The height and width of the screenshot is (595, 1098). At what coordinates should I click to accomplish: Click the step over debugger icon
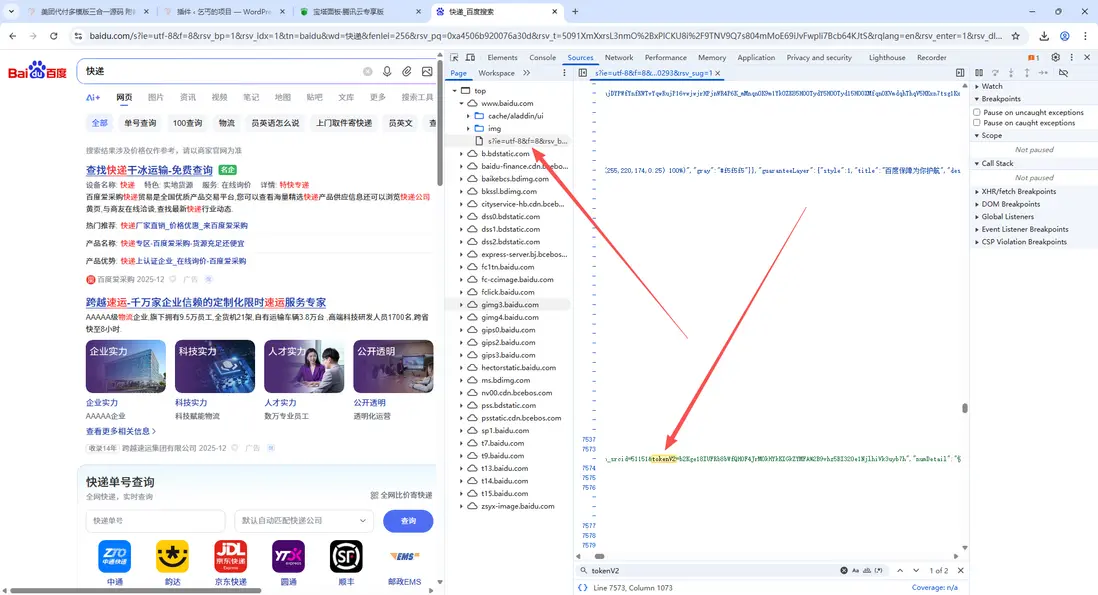click(995, 73)
